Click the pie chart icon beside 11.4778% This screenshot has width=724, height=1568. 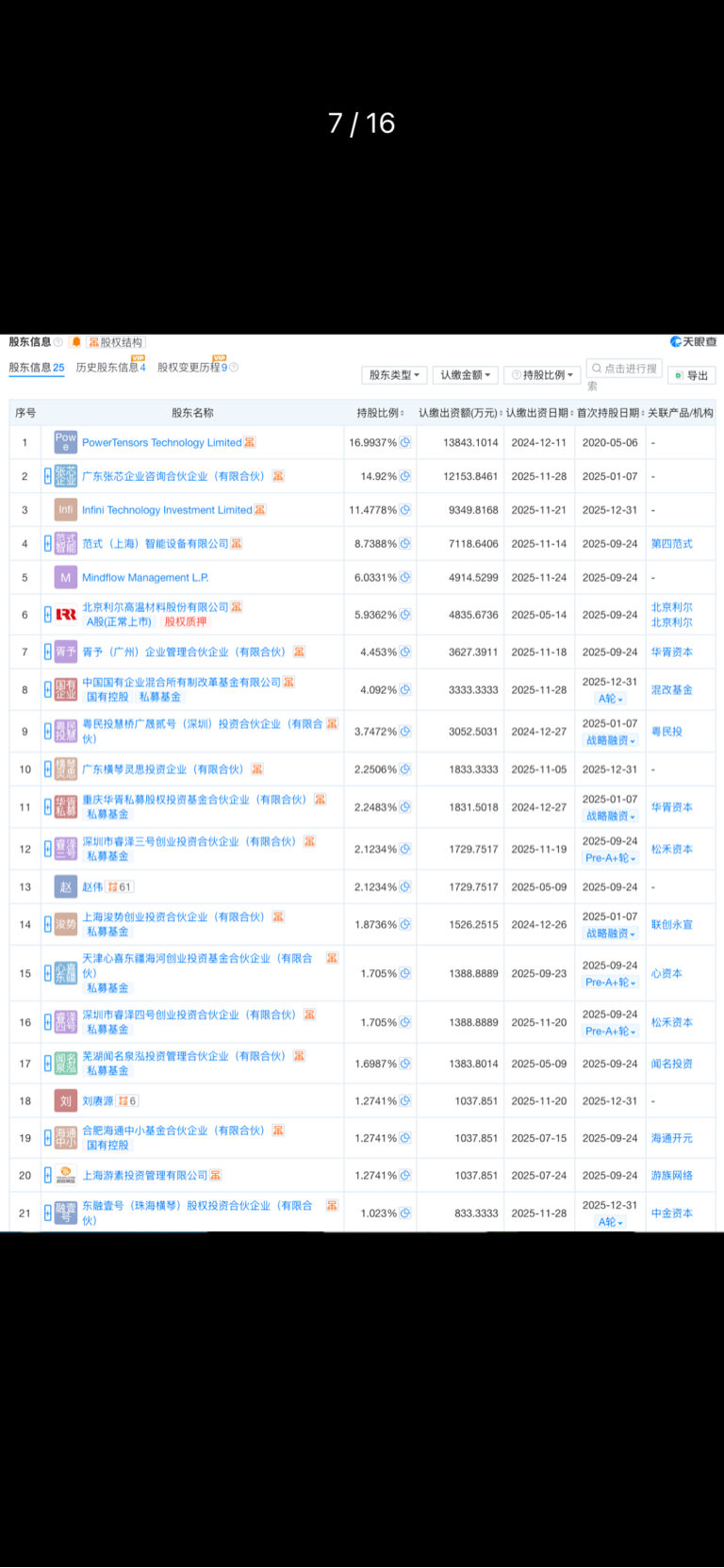405,510
